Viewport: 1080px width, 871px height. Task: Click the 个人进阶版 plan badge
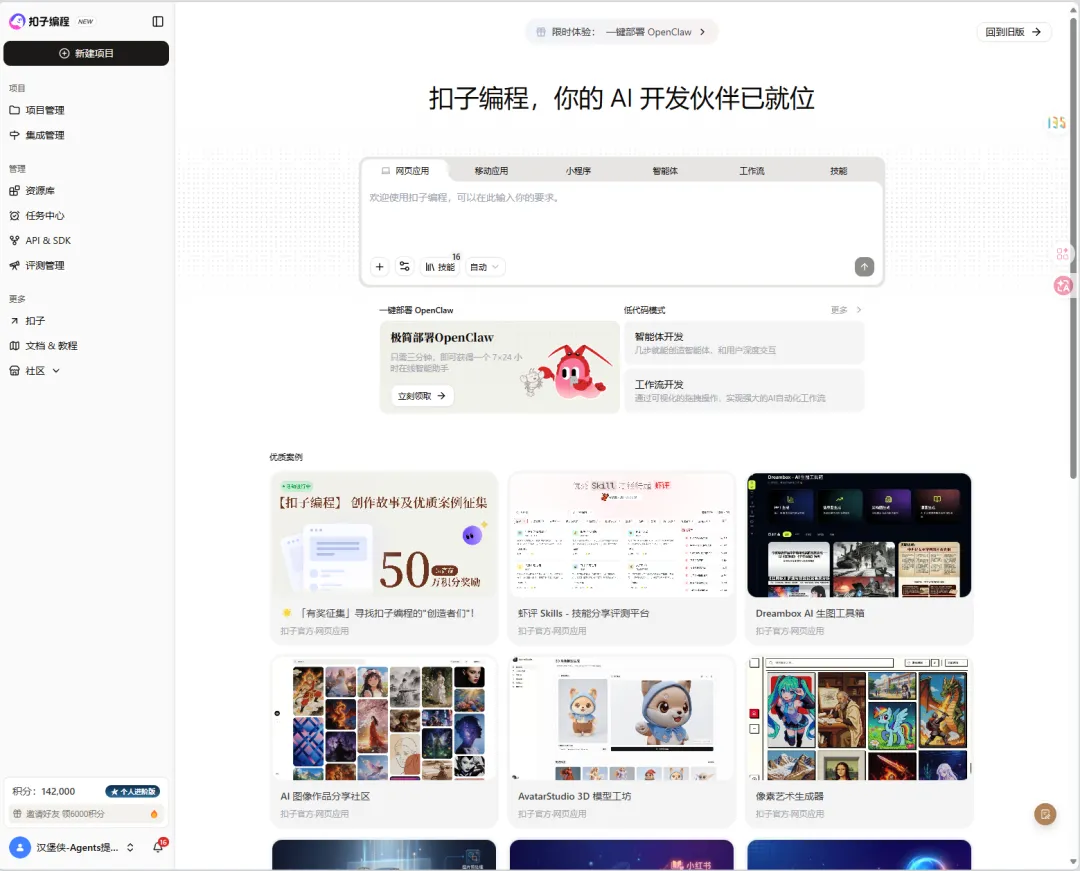(133, 792)
